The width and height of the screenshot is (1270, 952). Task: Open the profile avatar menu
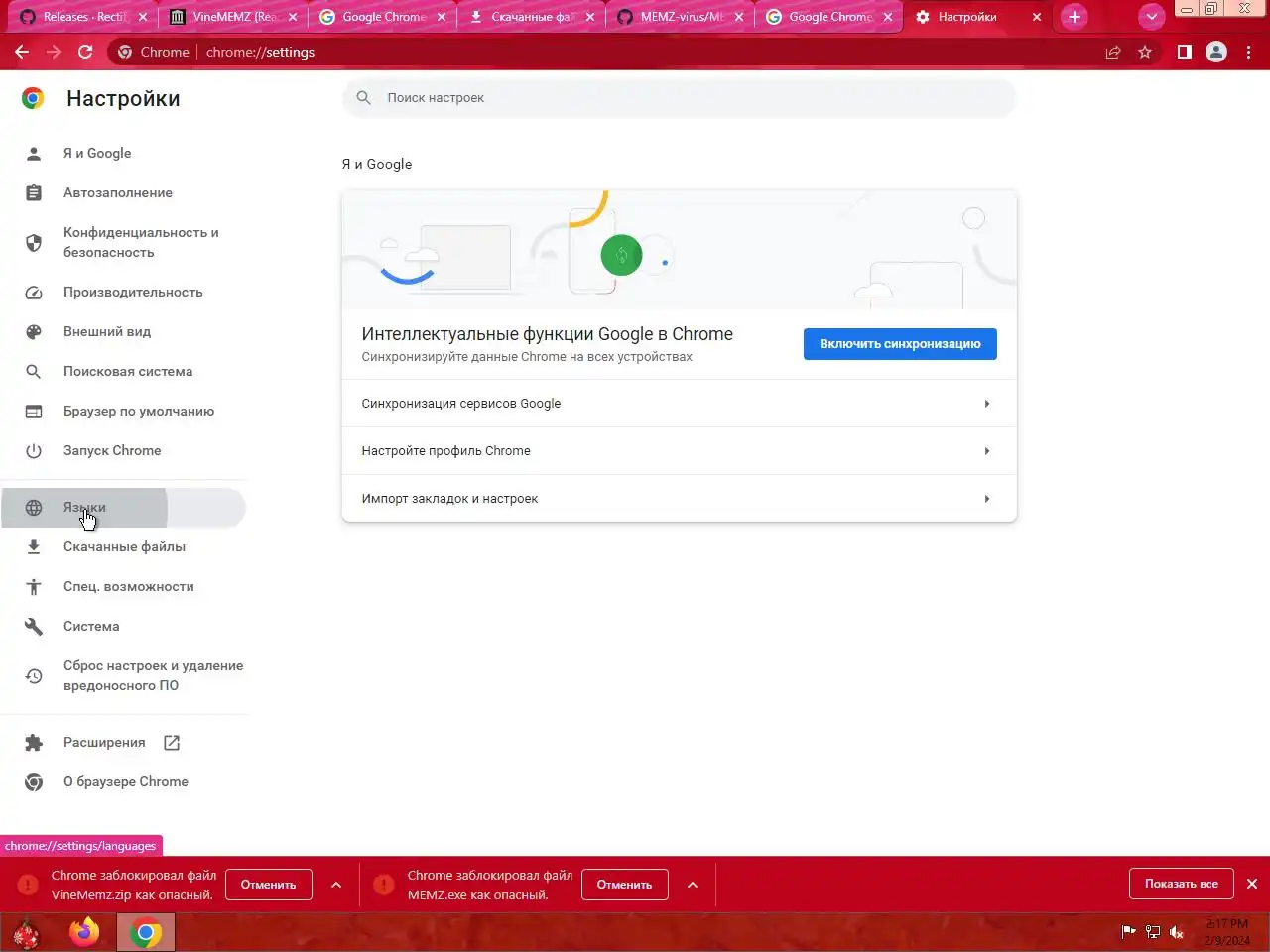pos(1216,52)
